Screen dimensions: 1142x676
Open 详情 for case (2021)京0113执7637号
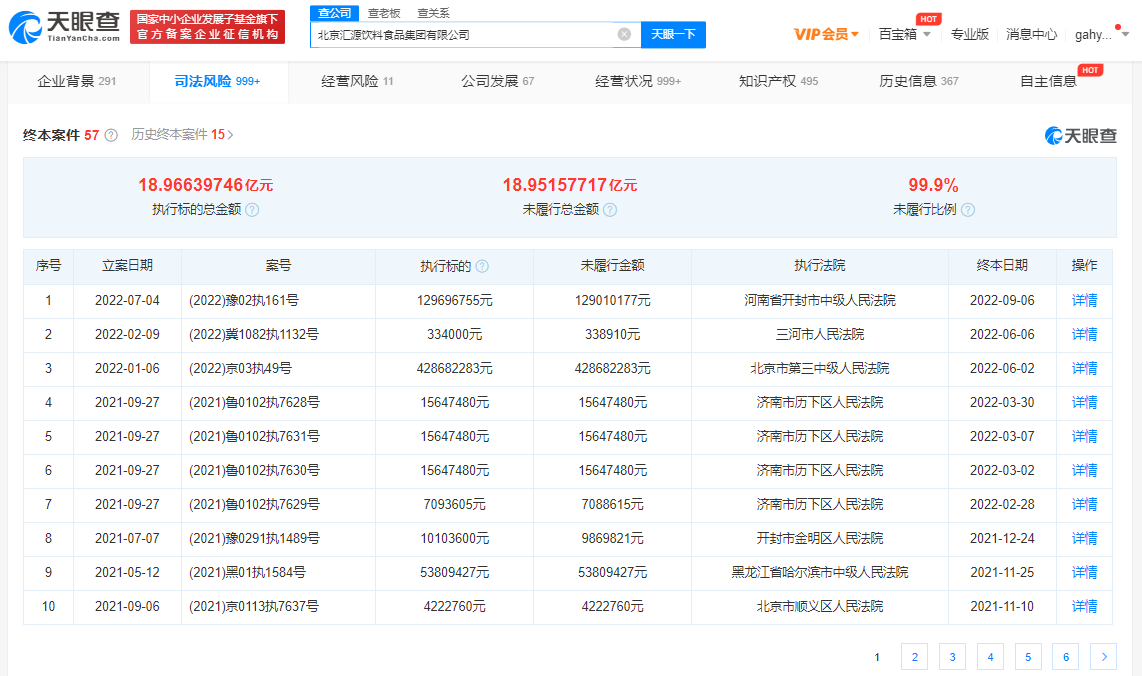click(x=1084, y=606)
